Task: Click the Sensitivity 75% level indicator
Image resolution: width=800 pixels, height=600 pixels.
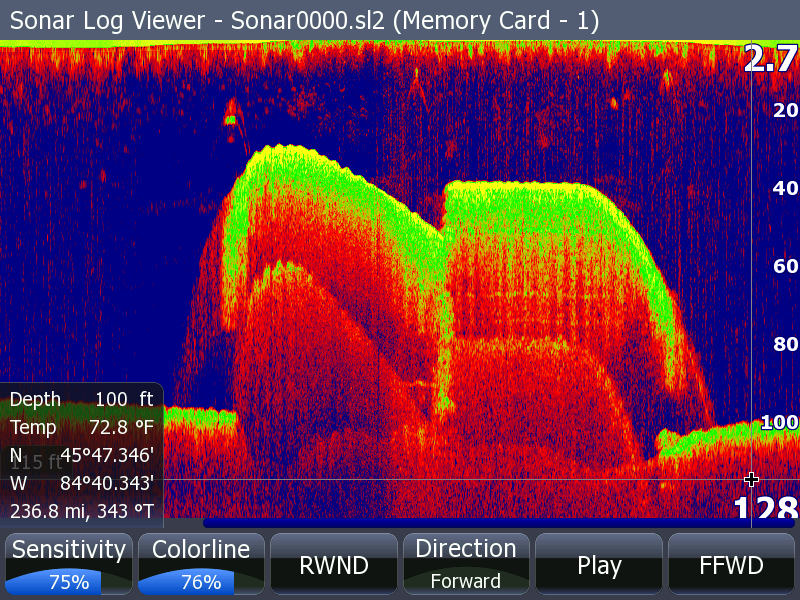Action: (x=67, y=580)
